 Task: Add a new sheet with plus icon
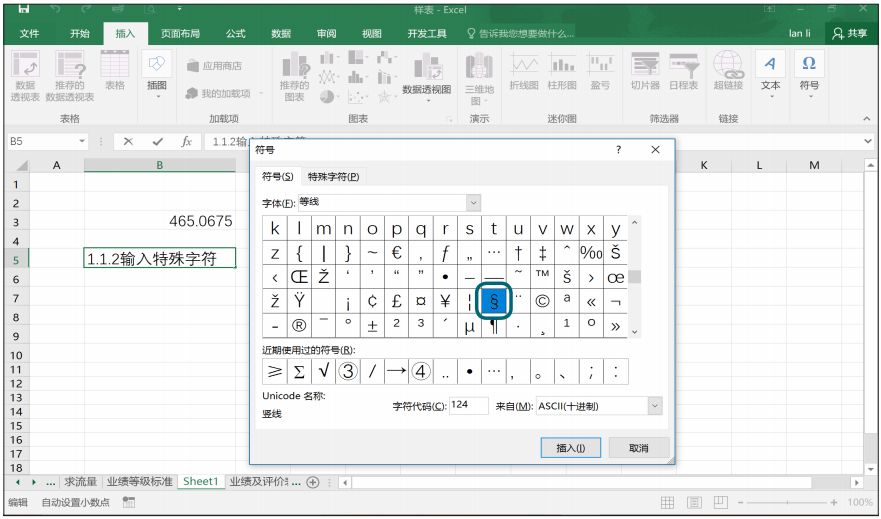point(313,482)
